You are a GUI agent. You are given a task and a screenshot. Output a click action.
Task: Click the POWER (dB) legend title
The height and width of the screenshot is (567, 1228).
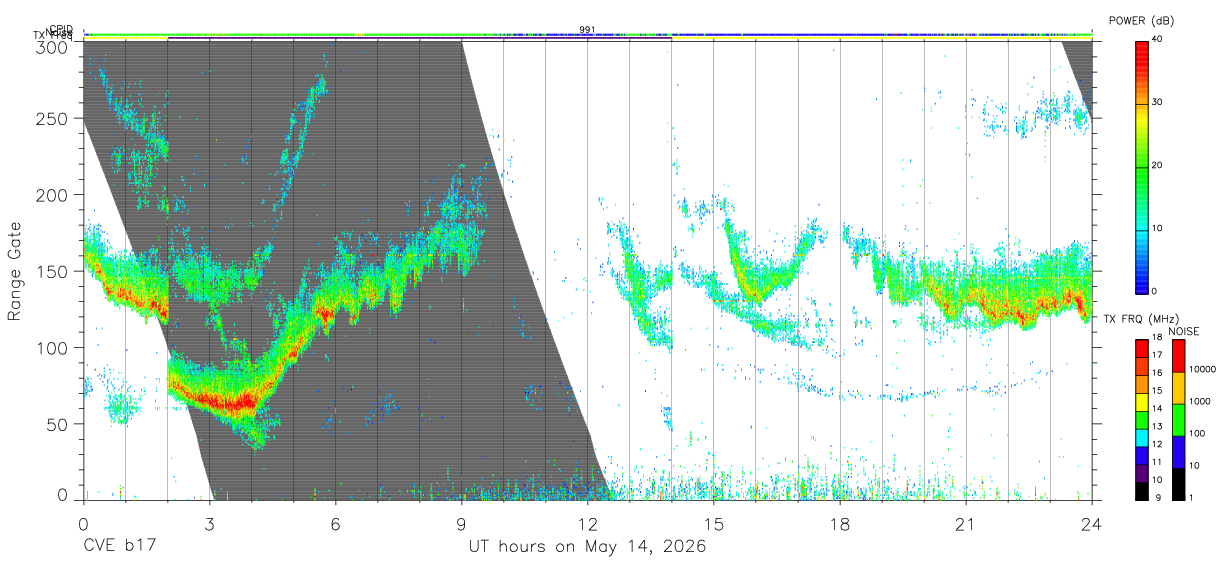click(x=1142, y=20)
